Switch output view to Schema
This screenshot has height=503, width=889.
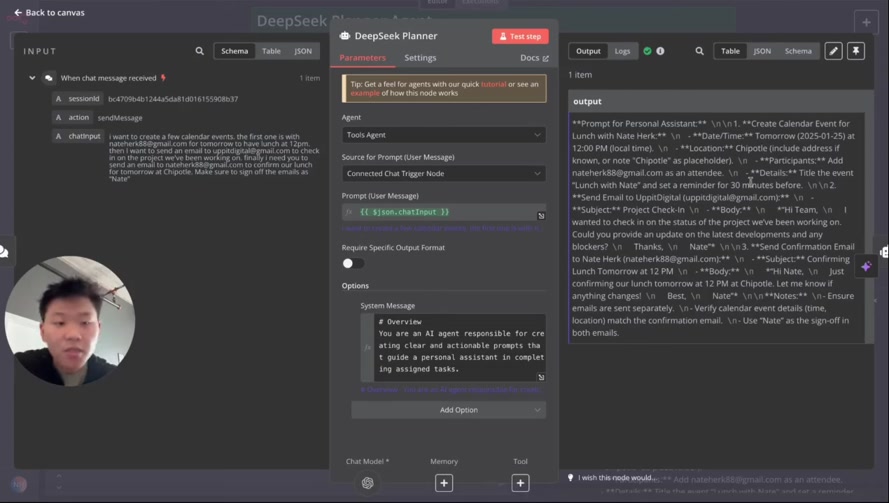[798, 51]
